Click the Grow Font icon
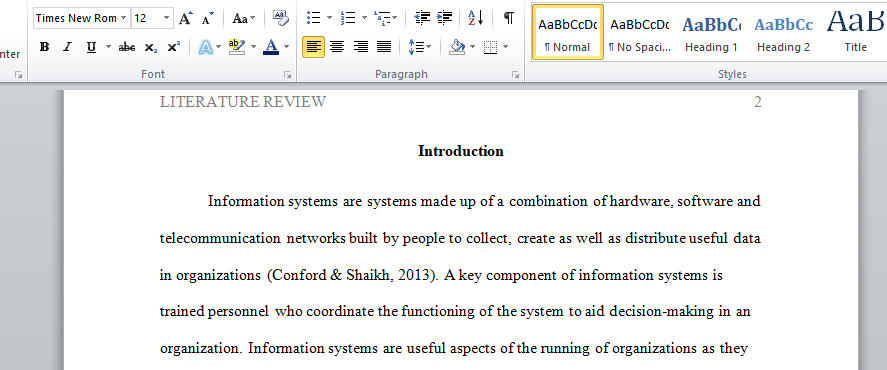 [186, 18]
